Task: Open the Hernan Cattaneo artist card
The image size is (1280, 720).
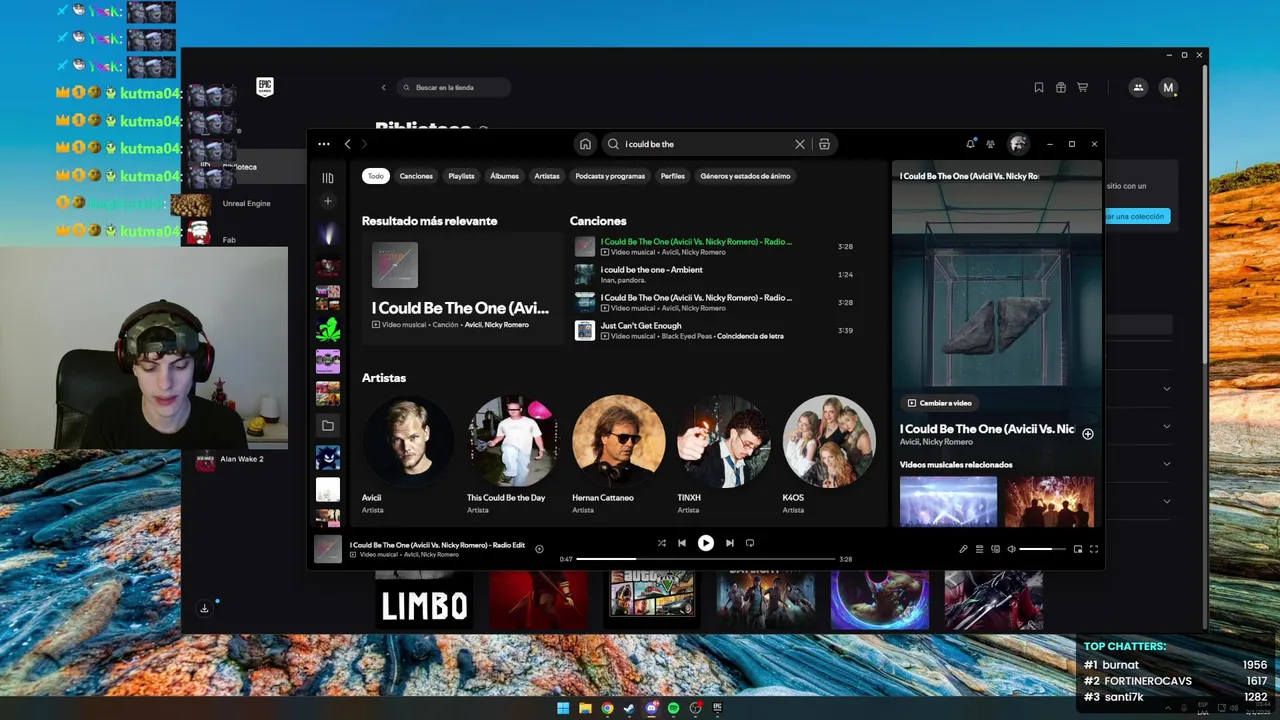Action: pos(618,455)
